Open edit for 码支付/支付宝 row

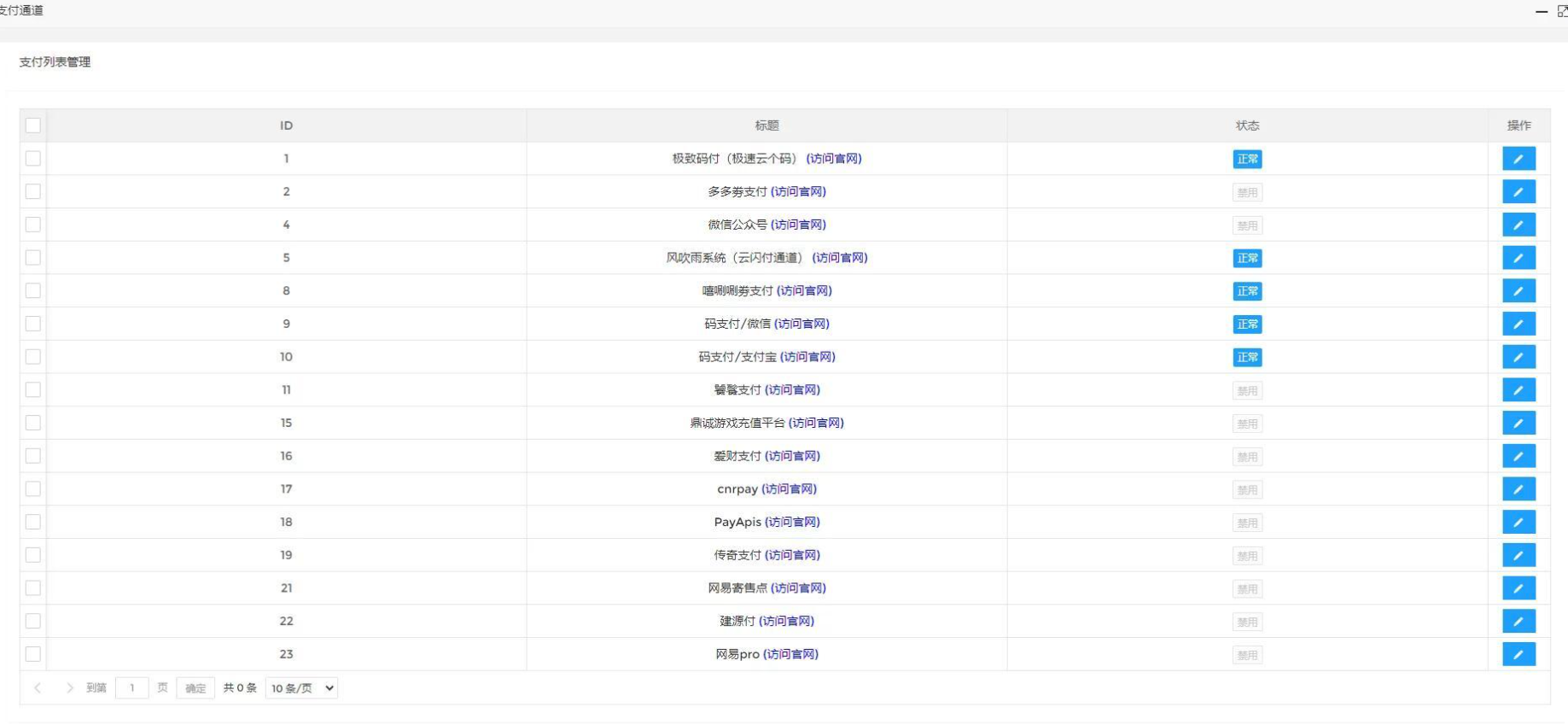[1518, 357]
